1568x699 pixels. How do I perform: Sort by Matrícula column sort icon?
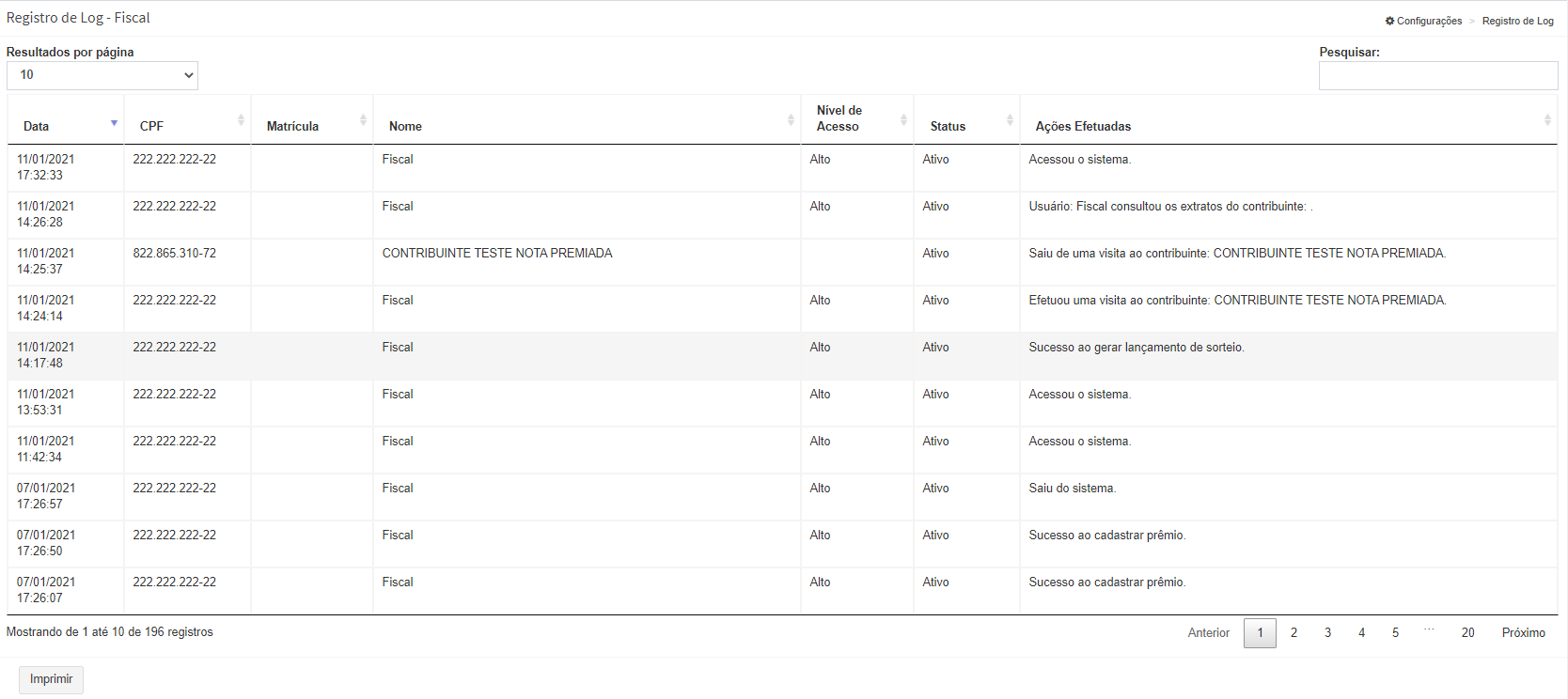363,120
